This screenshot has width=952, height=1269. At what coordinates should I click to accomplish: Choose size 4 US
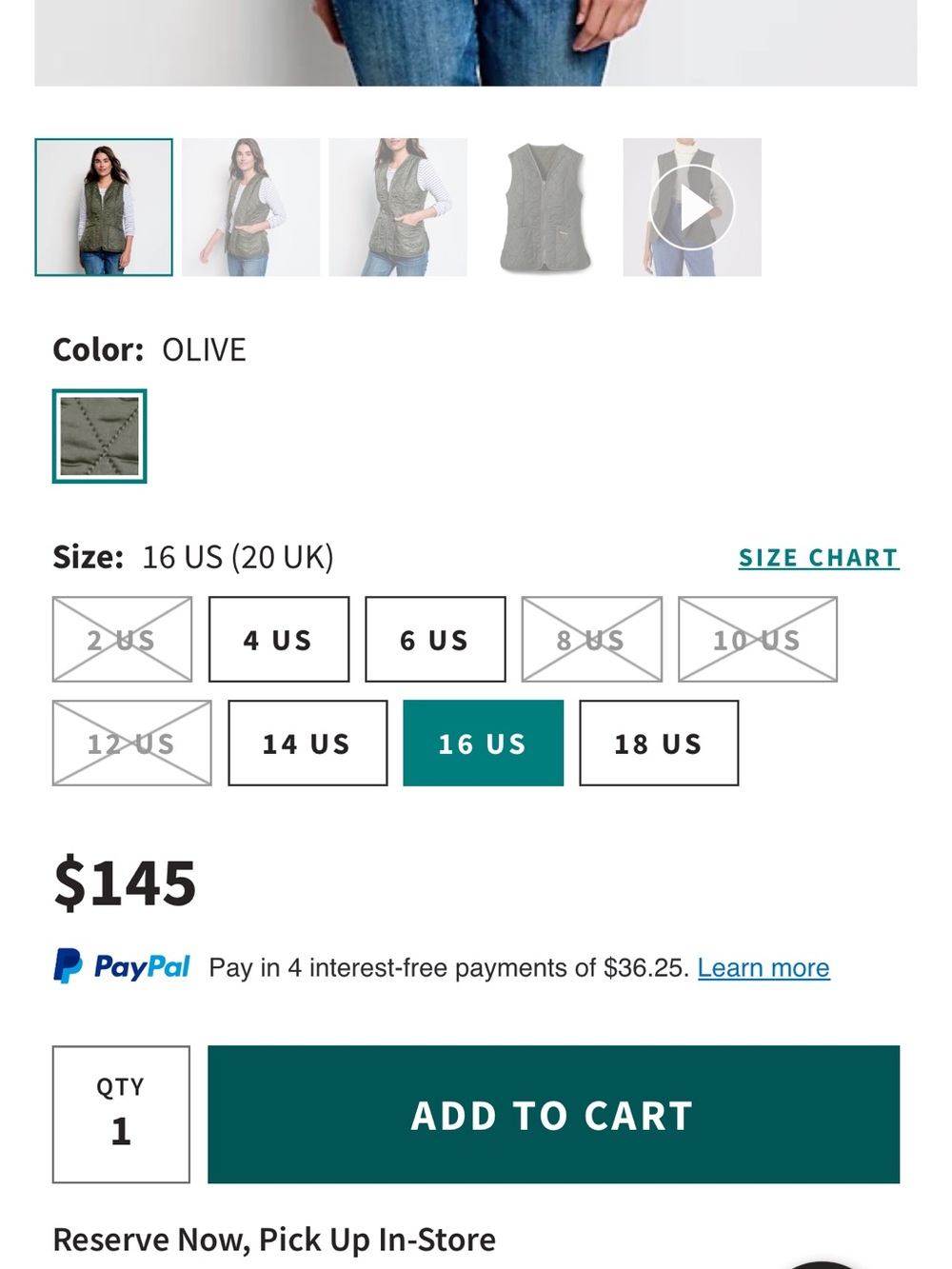pyautogui.click(x=279, y=640)
